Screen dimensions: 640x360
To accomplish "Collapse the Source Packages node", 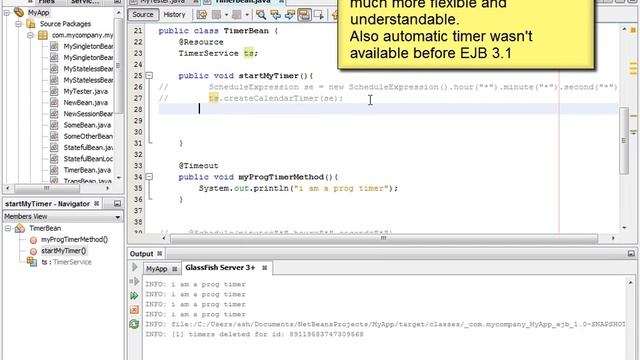I will point(19,24).
